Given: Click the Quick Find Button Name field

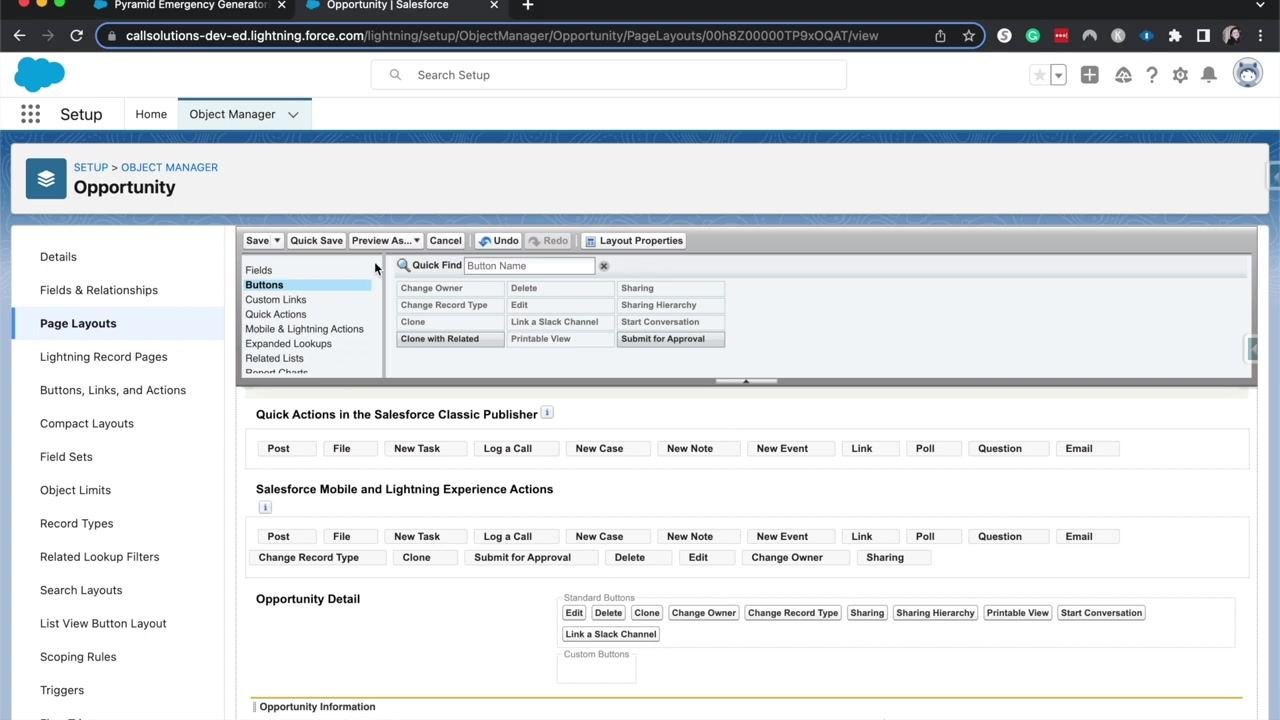Looking at the screenshot, I should [x=529, y=266].
